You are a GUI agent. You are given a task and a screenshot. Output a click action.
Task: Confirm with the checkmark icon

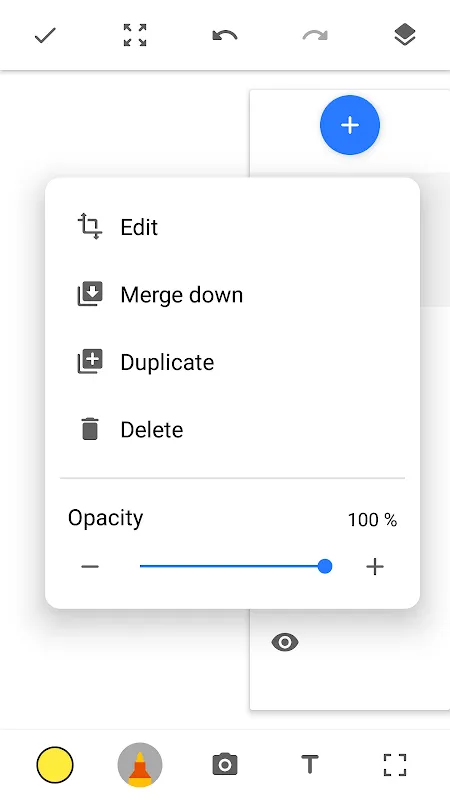coord(45,36)
